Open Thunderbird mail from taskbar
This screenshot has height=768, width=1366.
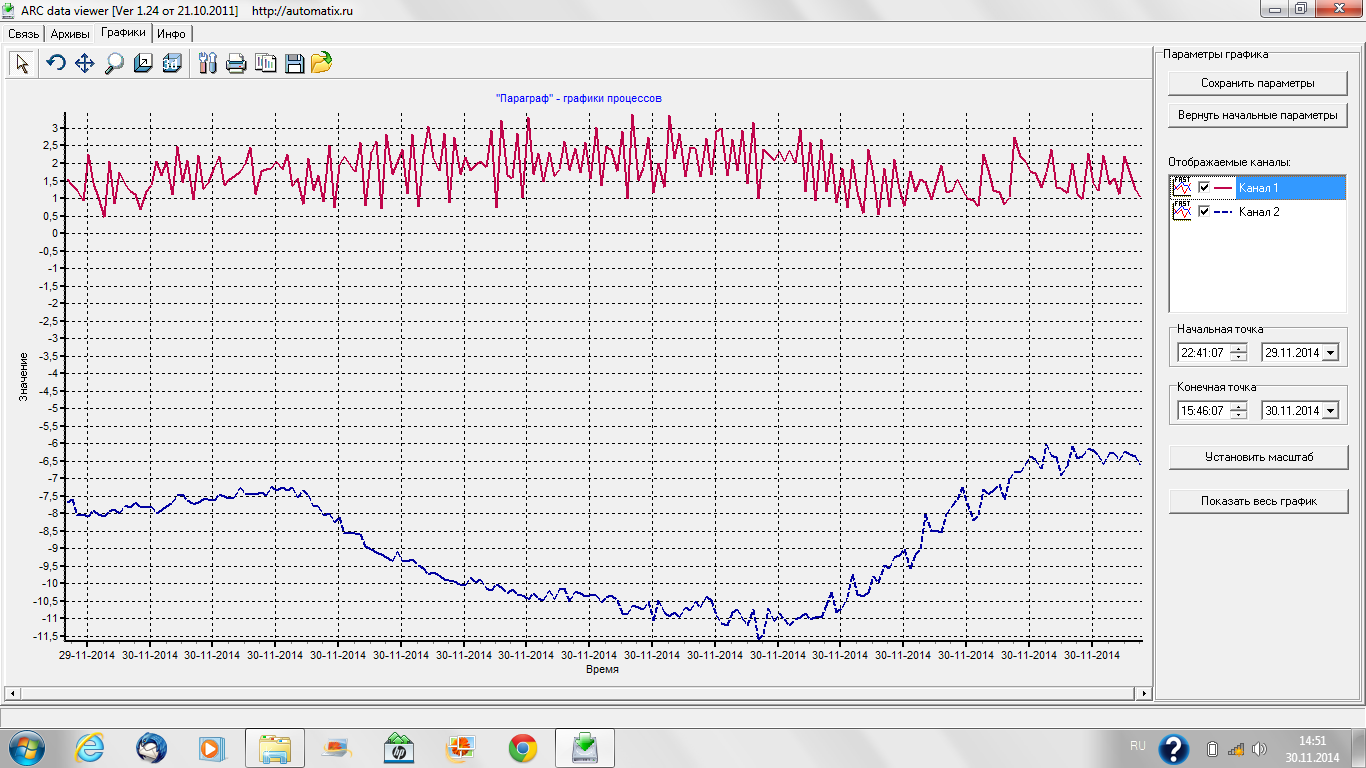(x=151, y=748)
